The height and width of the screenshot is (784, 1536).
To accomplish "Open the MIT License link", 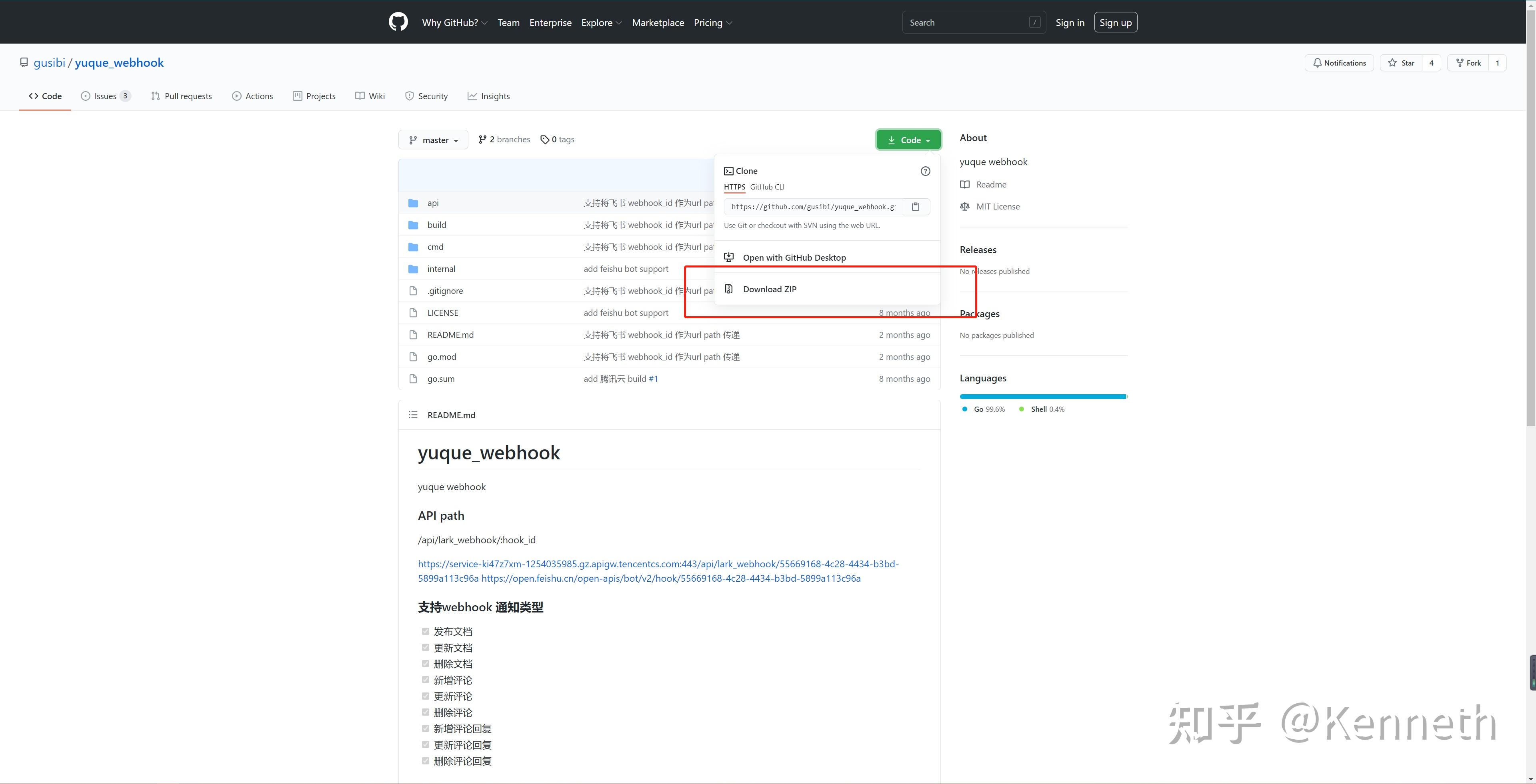I will pos(998,207).
